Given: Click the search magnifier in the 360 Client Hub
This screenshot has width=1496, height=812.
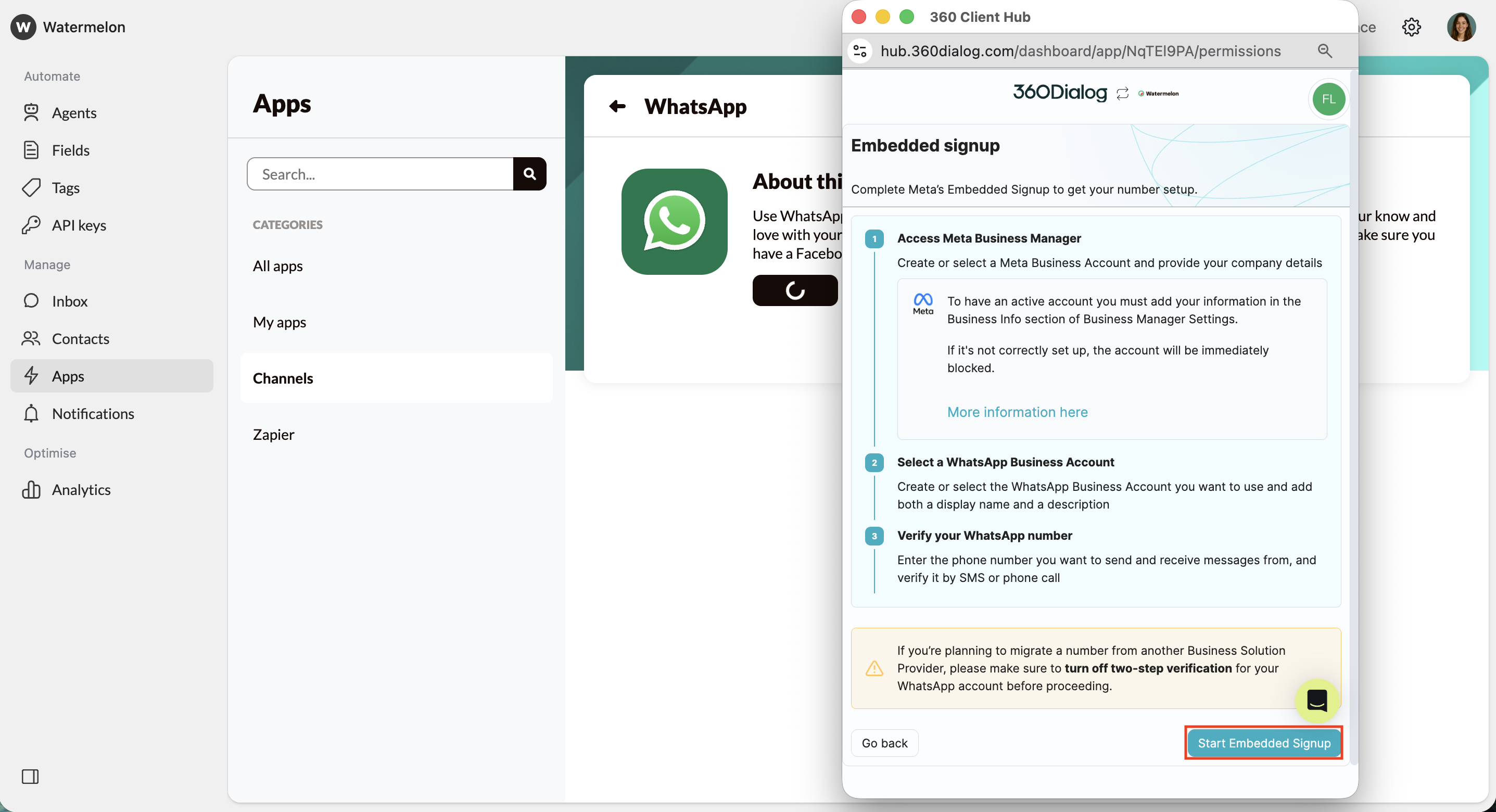Looking at the screenshot, I should coord(1325,50).
